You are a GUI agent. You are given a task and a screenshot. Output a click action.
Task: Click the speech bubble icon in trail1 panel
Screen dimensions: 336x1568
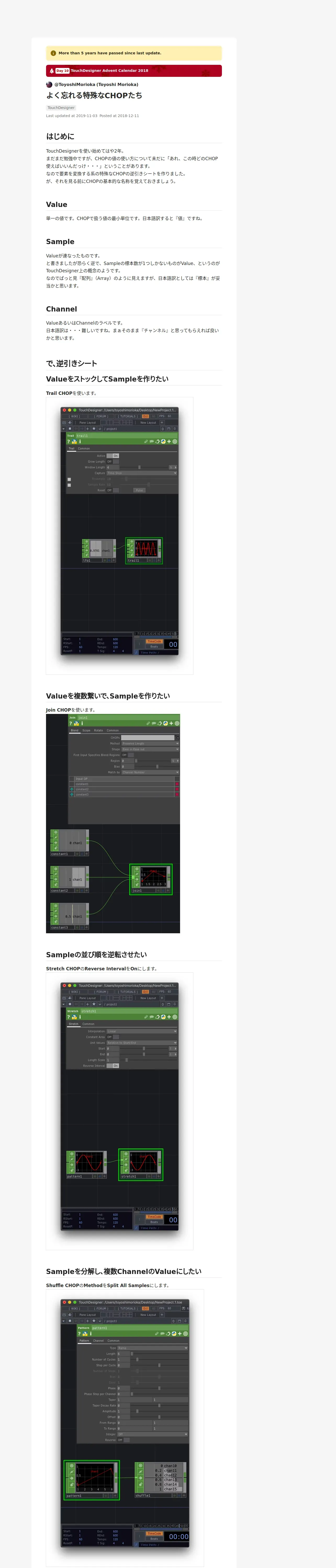click(x=151, y=442)
